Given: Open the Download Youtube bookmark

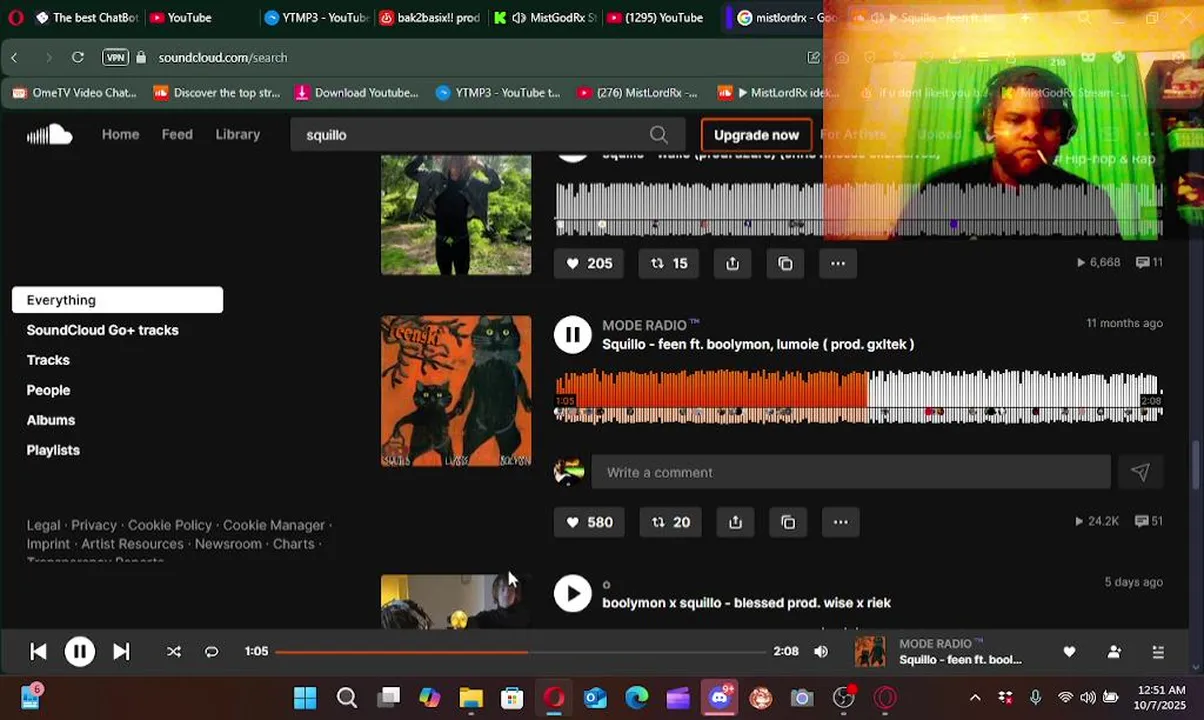Looking at the screenshot, I should pos(356,92).
